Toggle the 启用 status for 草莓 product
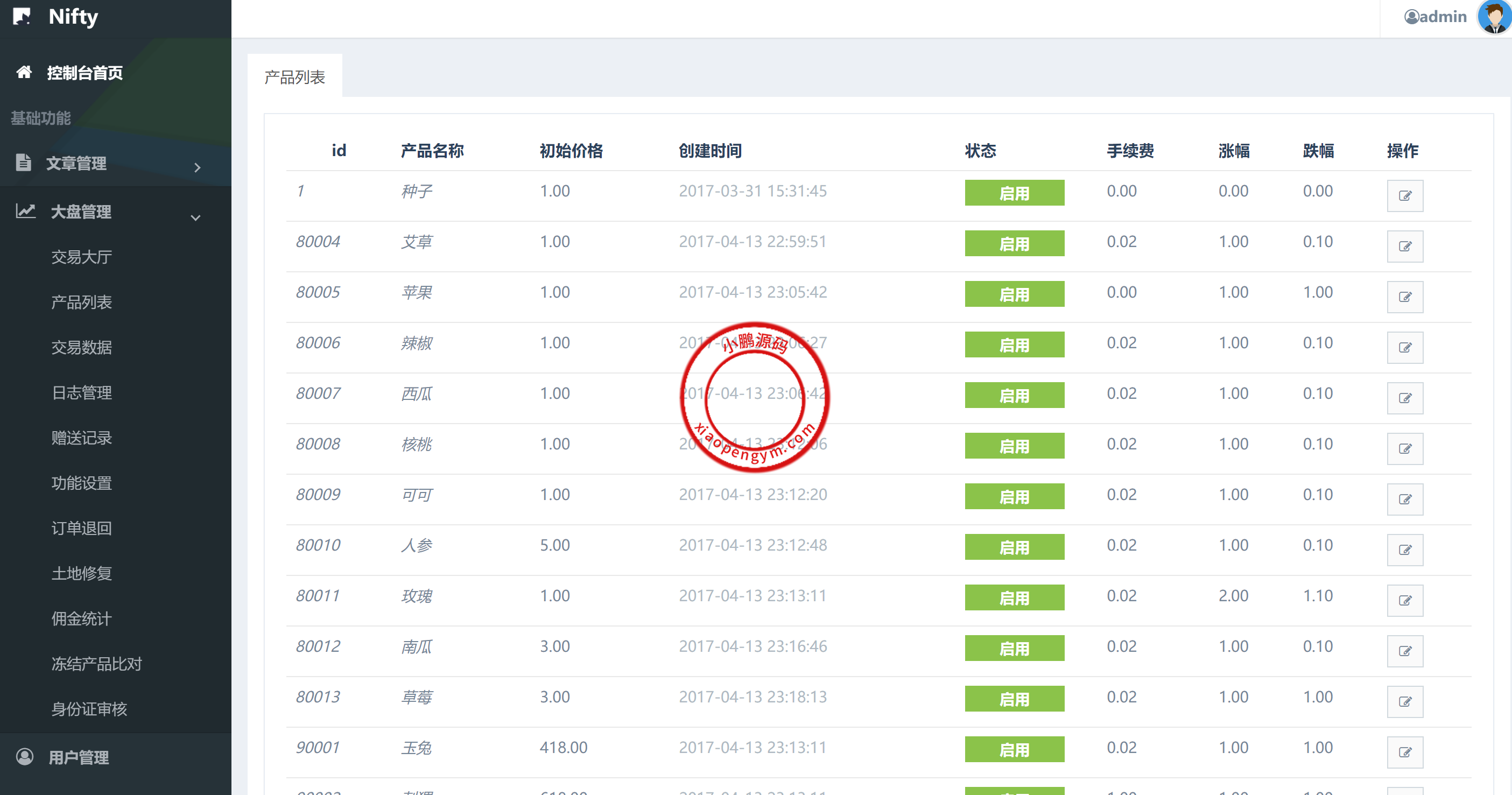This screenshot has height=795, width=1512. click(x=1014, y=699)
